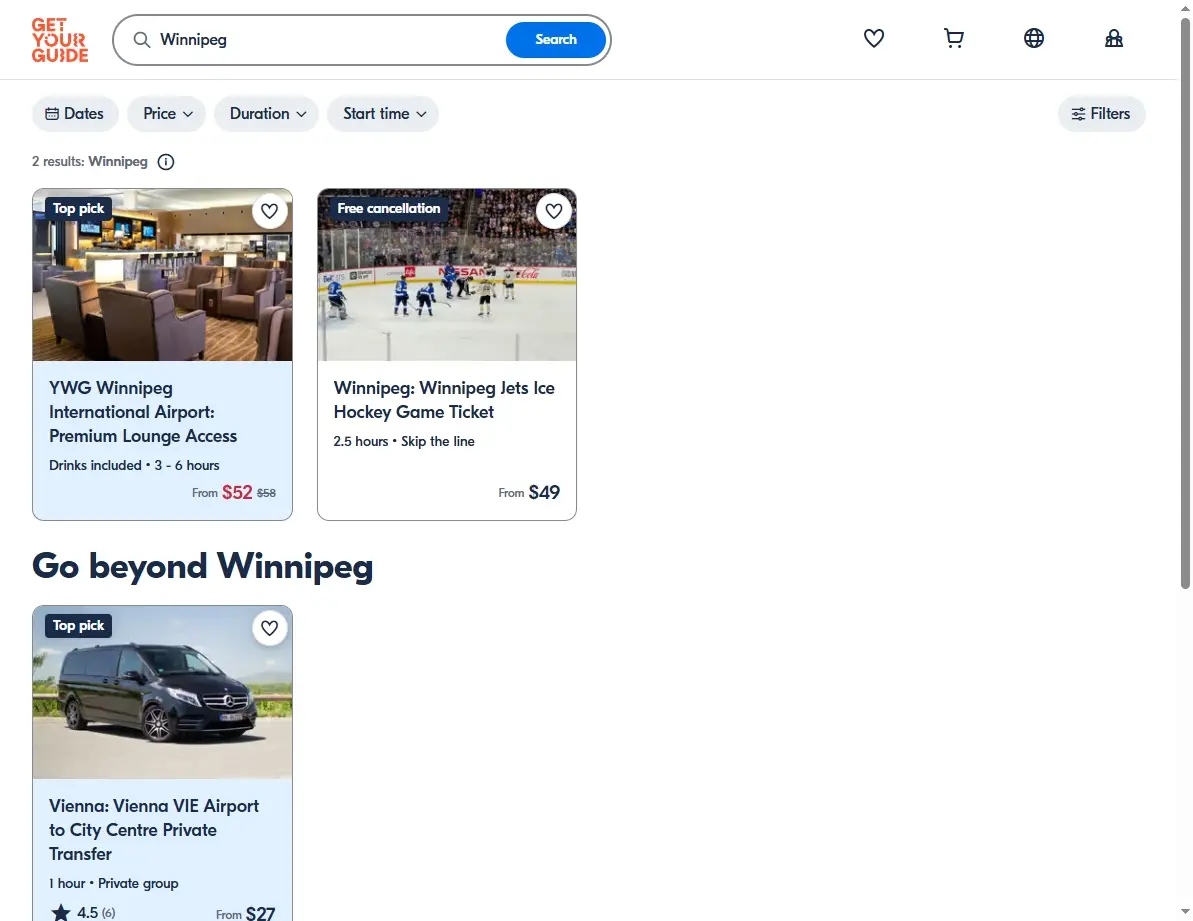Click the 'Go beyond Winnipeg' heading

(202, 567)
